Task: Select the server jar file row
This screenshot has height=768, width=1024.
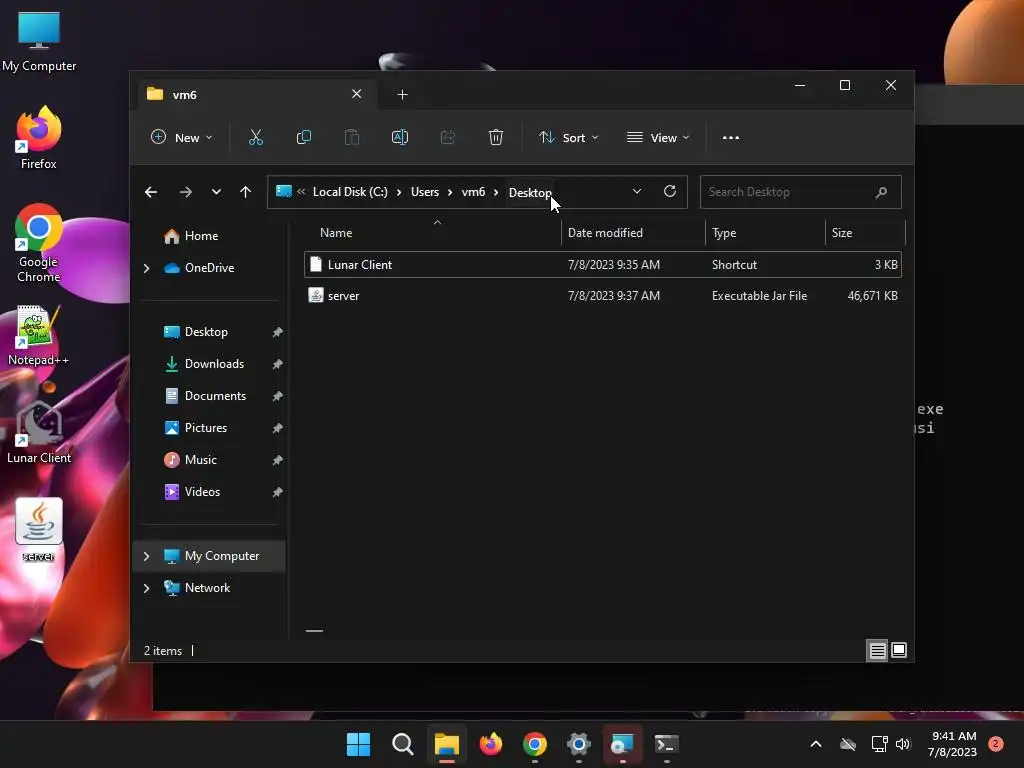Action: click(x=603, y=296)
